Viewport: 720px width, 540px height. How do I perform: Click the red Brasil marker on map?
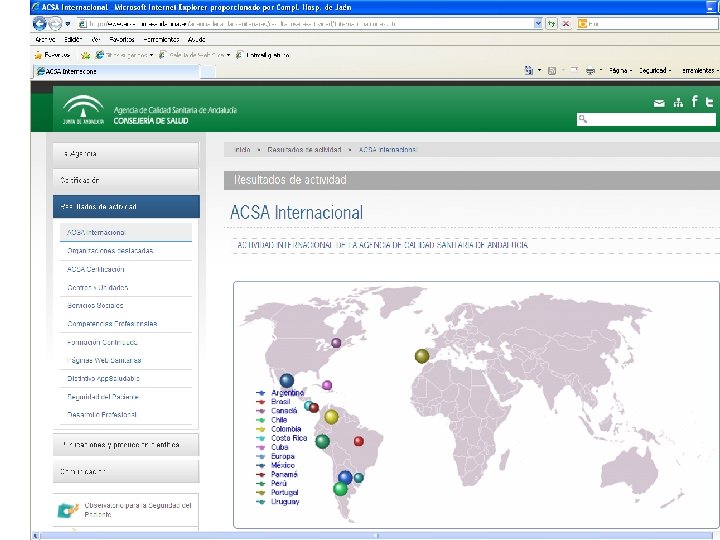click(359, 441)
